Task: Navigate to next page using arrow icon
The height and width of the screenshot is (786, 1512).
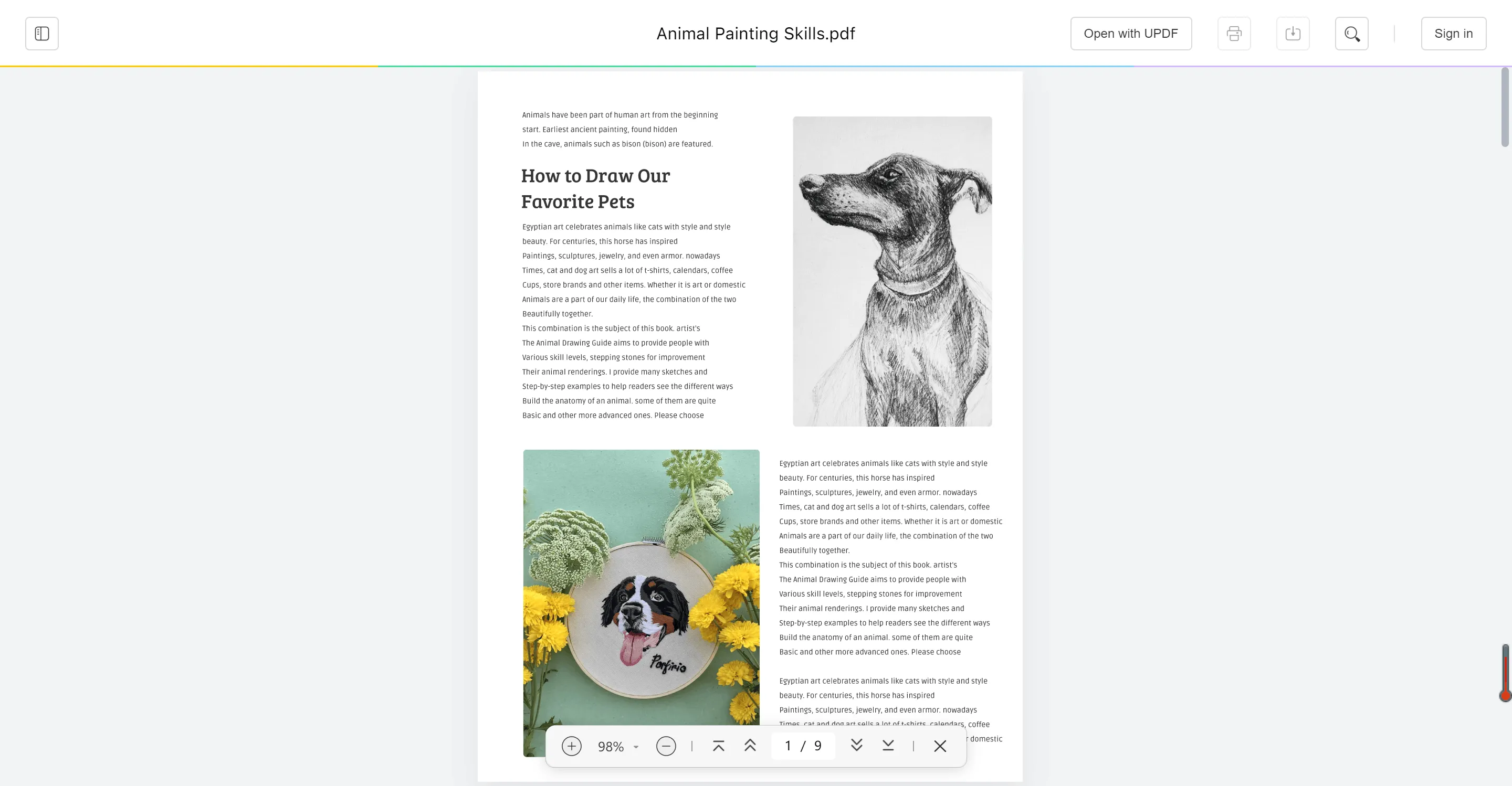Action: [855, 745]
